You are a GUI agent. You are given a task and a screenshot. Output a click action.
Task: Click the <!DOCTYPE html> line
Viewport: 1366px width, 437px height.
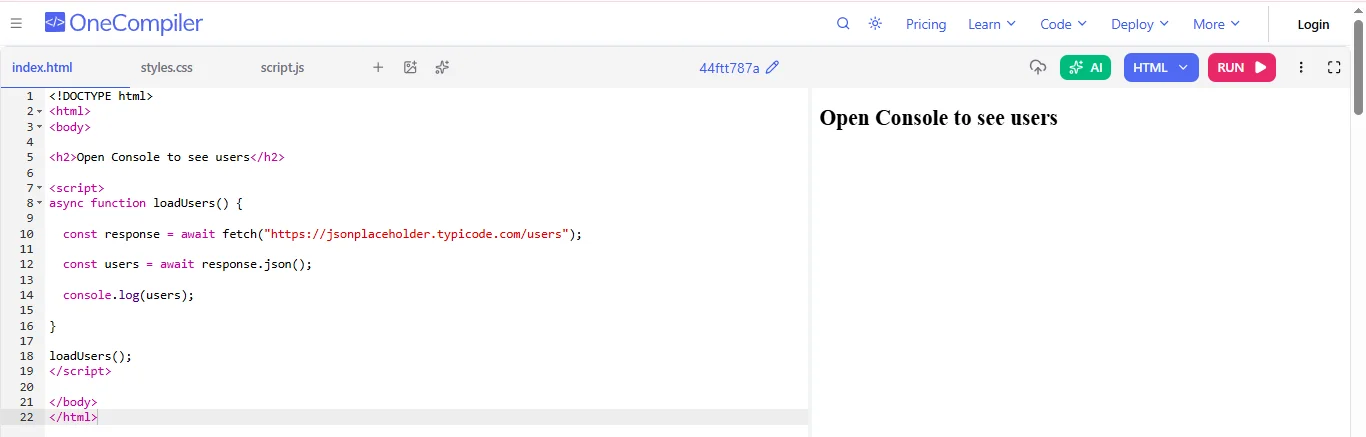point(101,97)
